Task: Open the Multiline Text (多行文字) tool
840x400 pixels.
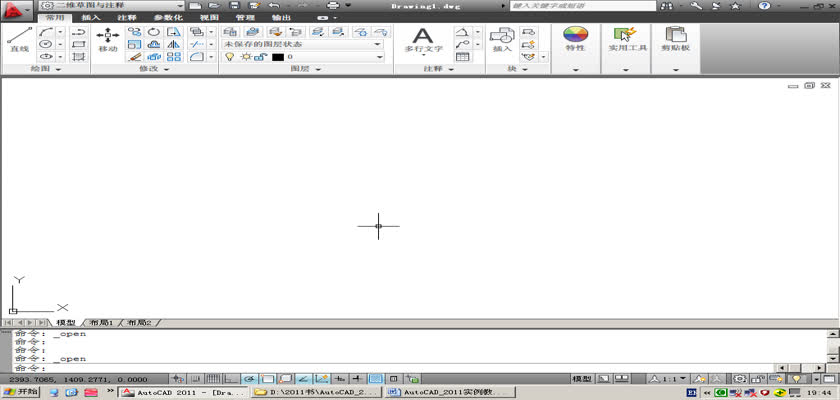Action: (x=423, y=40)
